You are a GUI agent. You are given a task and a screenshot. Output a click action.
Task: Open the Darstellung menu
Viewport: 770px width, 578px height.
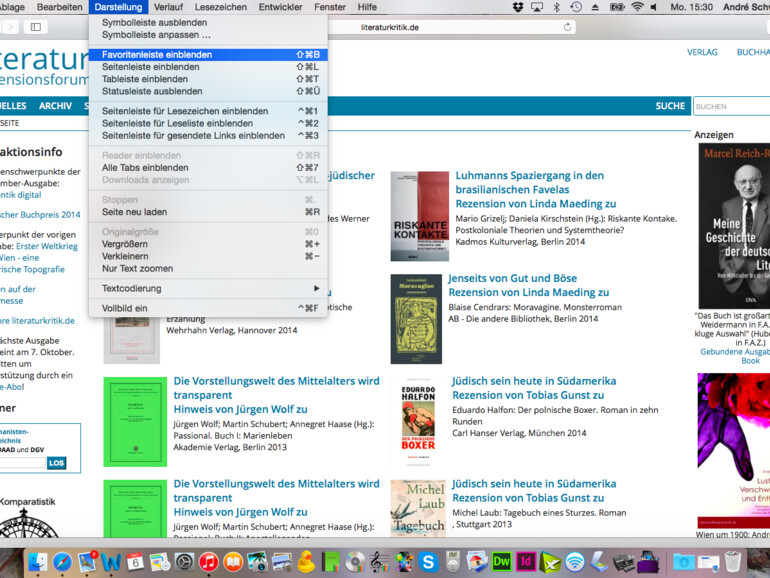[118, 7]
